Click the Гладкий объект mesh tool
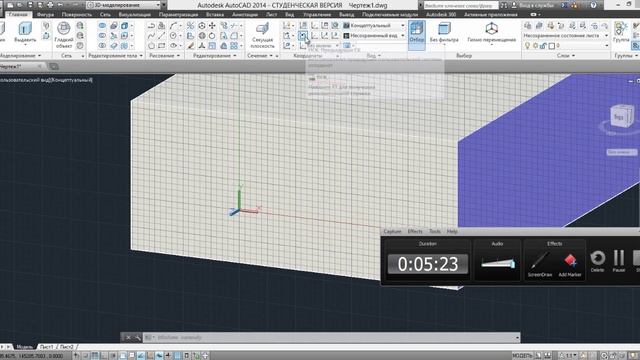This screenshot has width=640, height=360. (x=64, y=35)
